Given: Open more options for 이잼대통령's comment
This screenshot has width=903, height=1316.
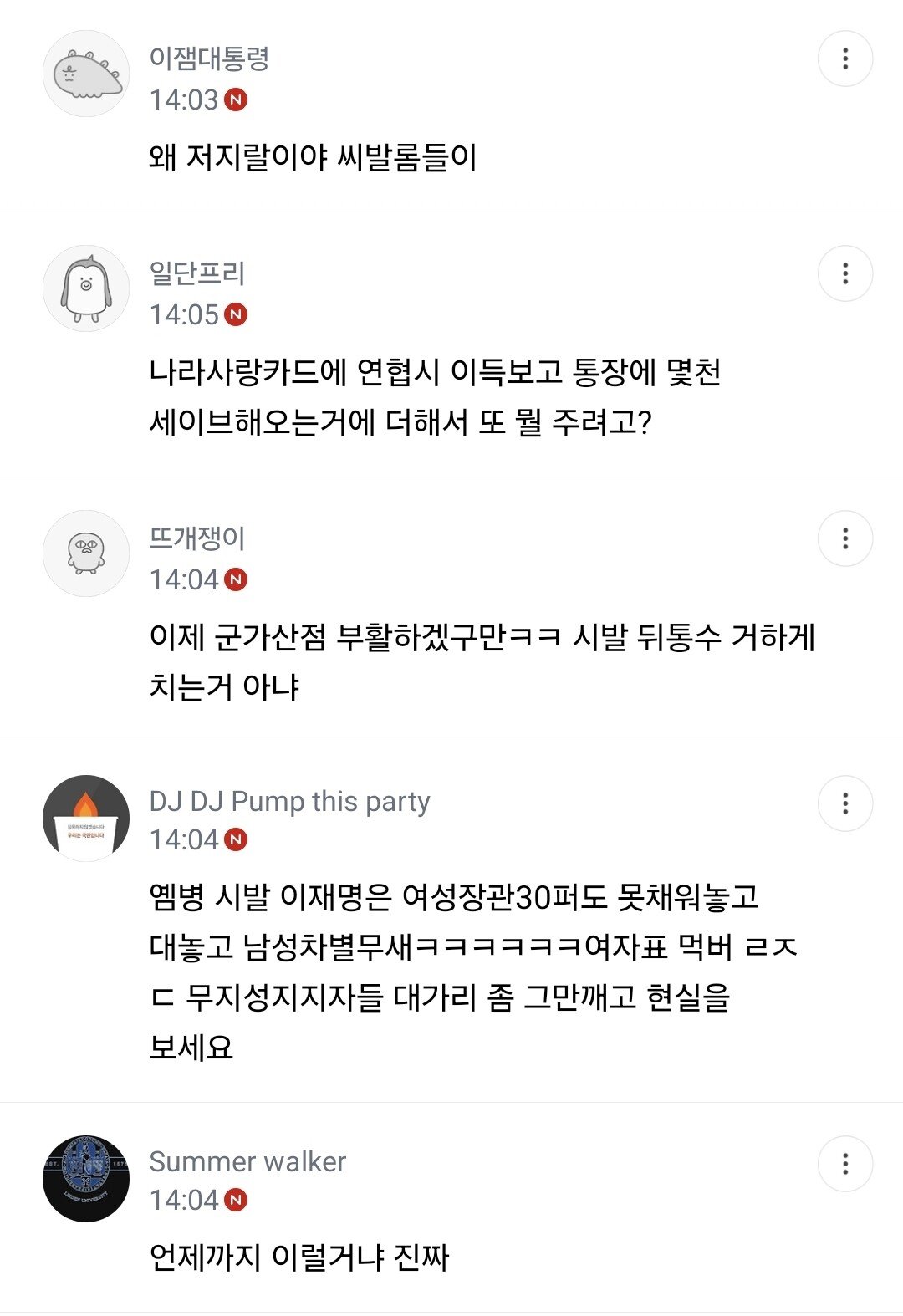Looking at the screenshot, I should coord(844,59).
